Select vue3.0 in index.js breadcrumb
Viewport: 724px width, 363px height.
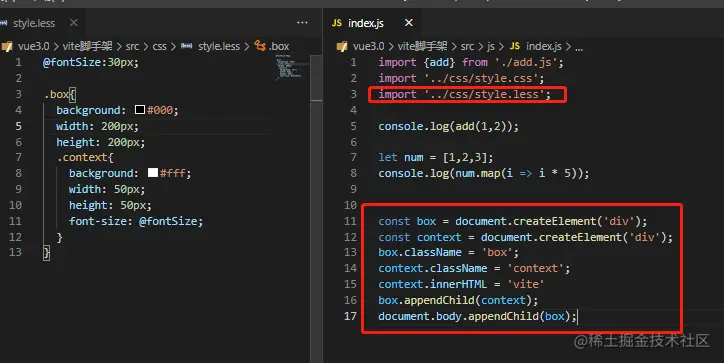pos(368,46)
